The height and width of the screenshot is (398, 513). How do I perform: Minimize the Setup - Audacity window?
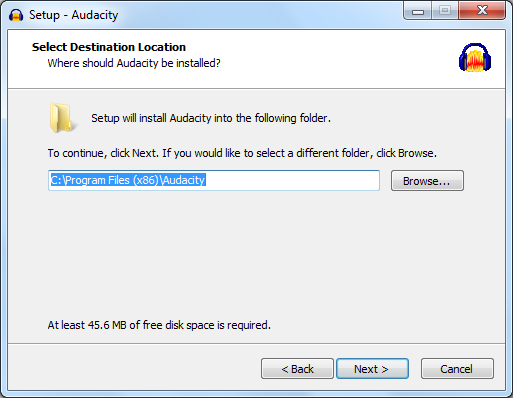coord(418,11)
